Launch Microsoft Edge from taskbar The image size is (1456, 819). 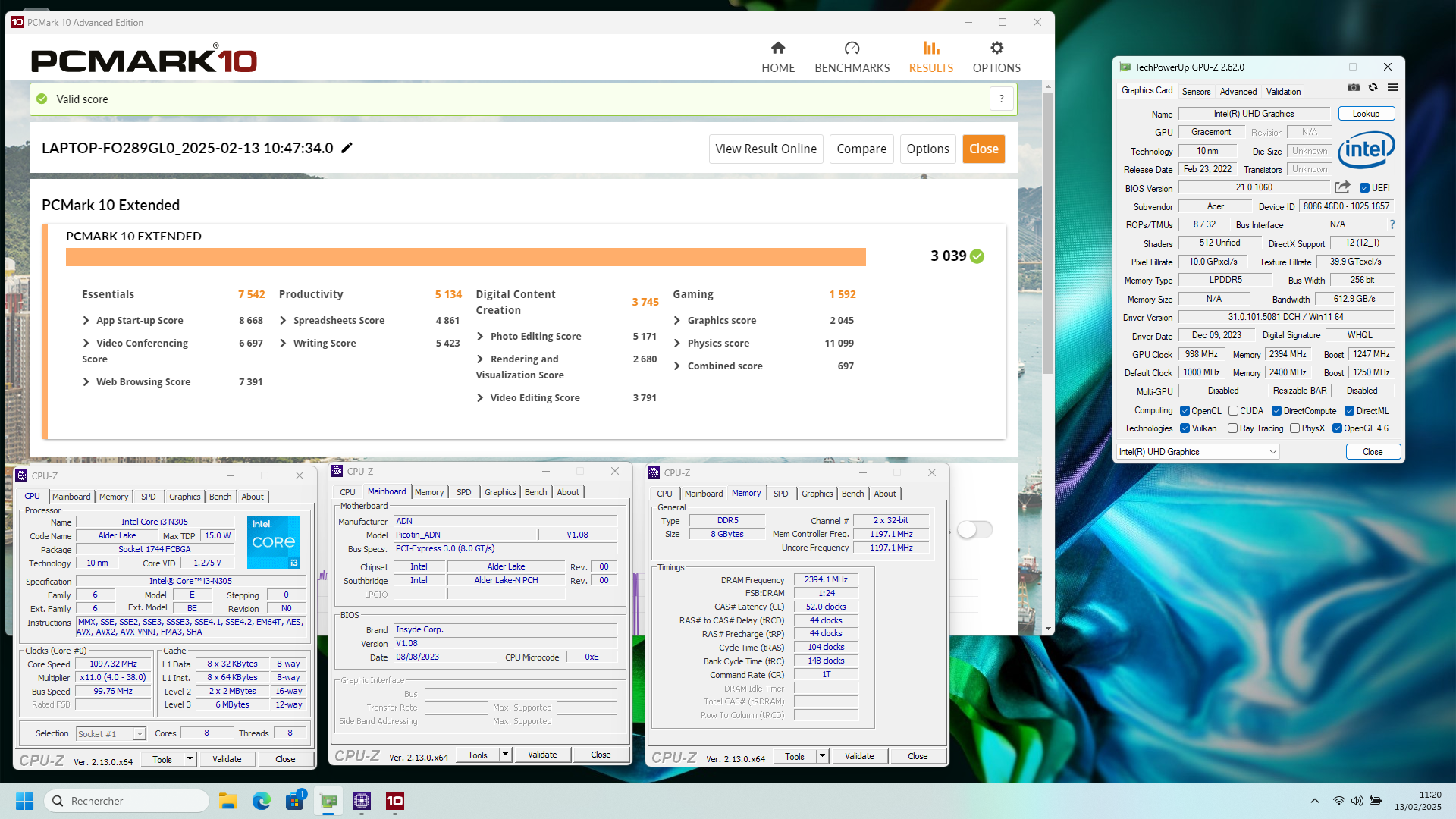pyautogui.click(x=261, y=801)
